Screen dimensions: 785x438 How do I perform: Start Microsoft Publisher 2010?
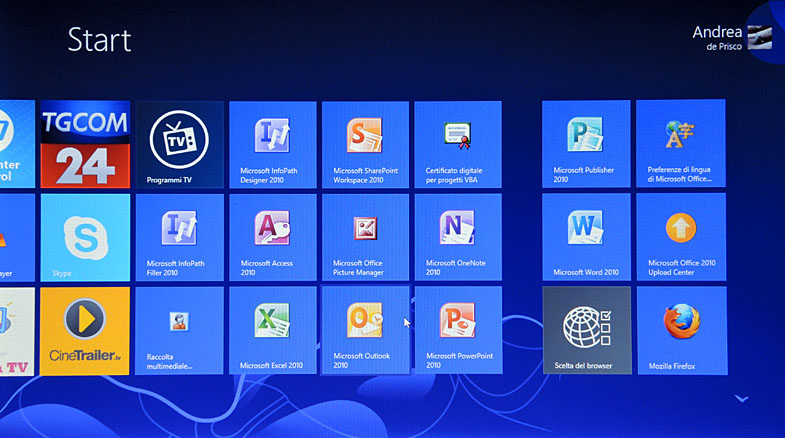click(x=586, y=144)
